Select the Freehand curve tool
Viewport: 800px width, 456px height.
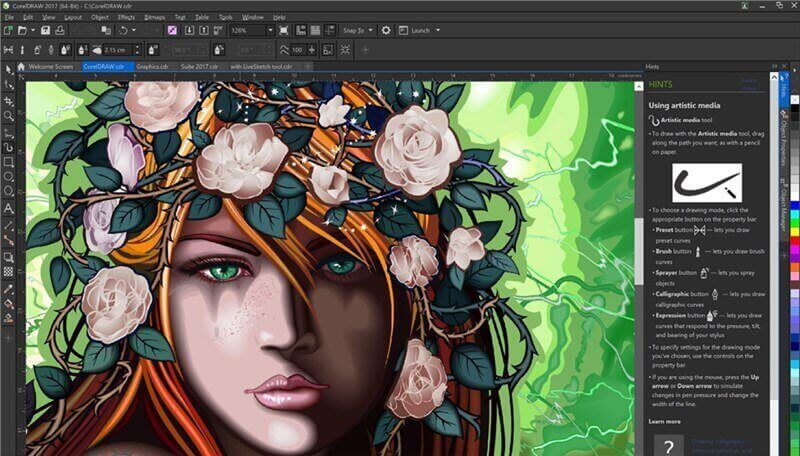tap(8, 133)
